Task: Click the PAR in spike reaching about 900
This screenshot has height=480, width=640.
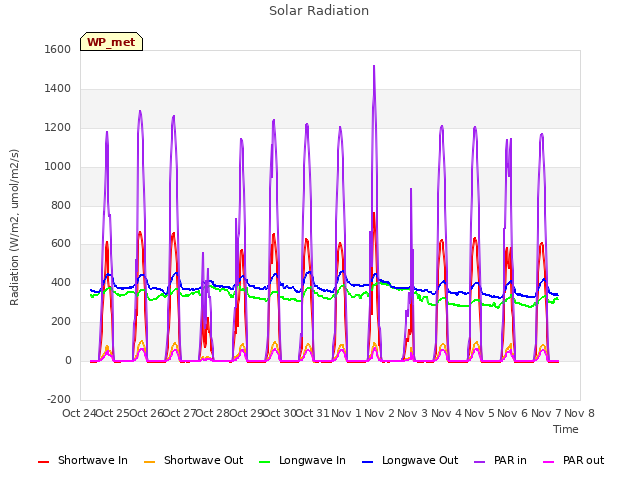Action: pos(411,190)
